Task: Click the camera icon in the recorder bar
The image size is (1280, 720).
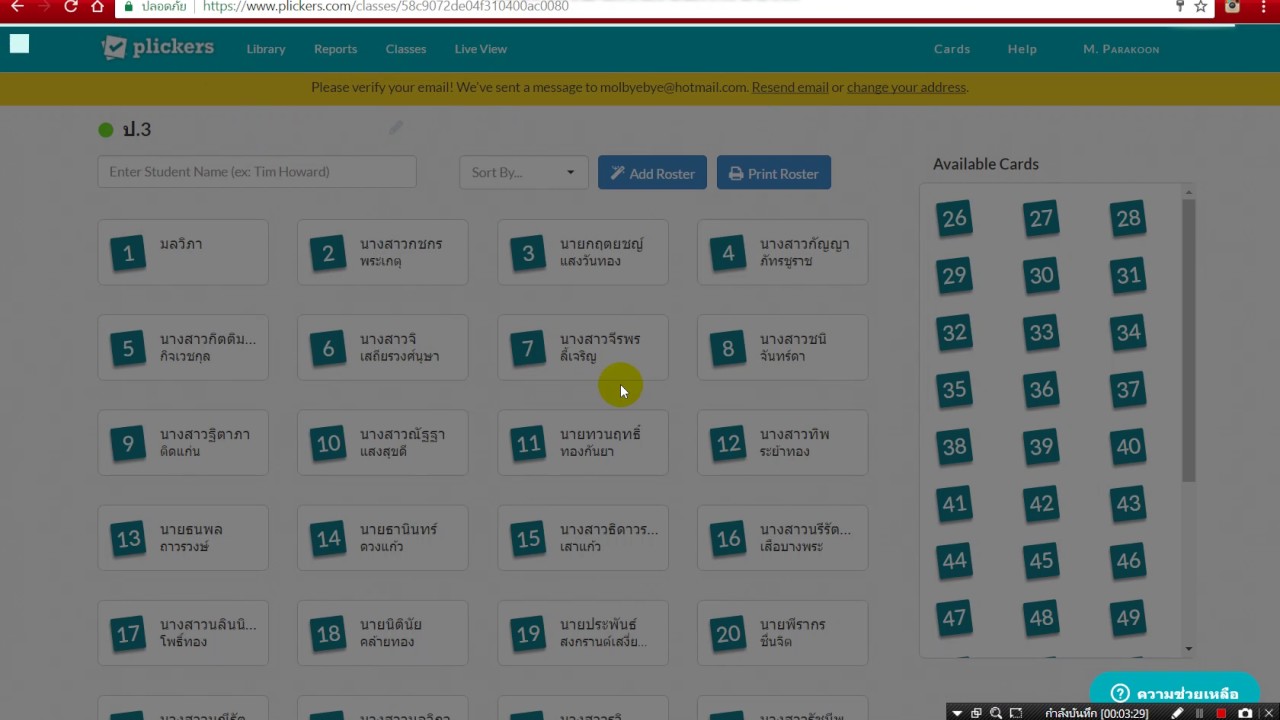Action: tap(1245, 713)
